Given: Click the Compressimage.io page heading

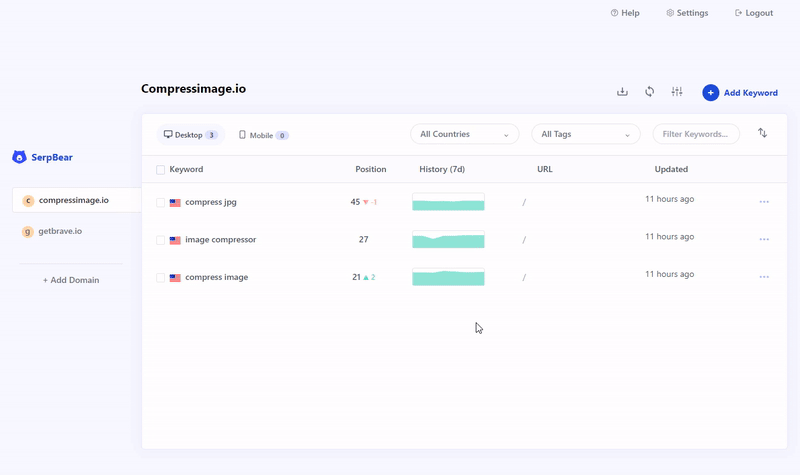Looking at the screenshot, I should (193, 89).
